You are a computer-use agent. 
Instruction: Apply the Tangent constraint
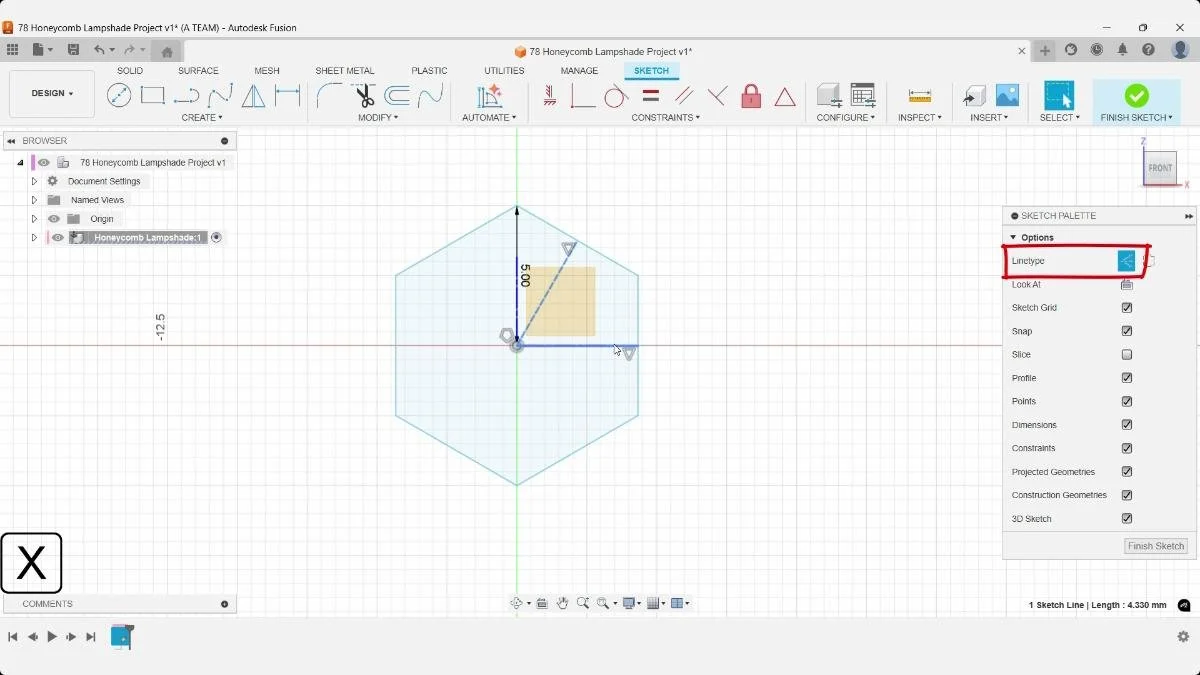(x=616, y=96)
